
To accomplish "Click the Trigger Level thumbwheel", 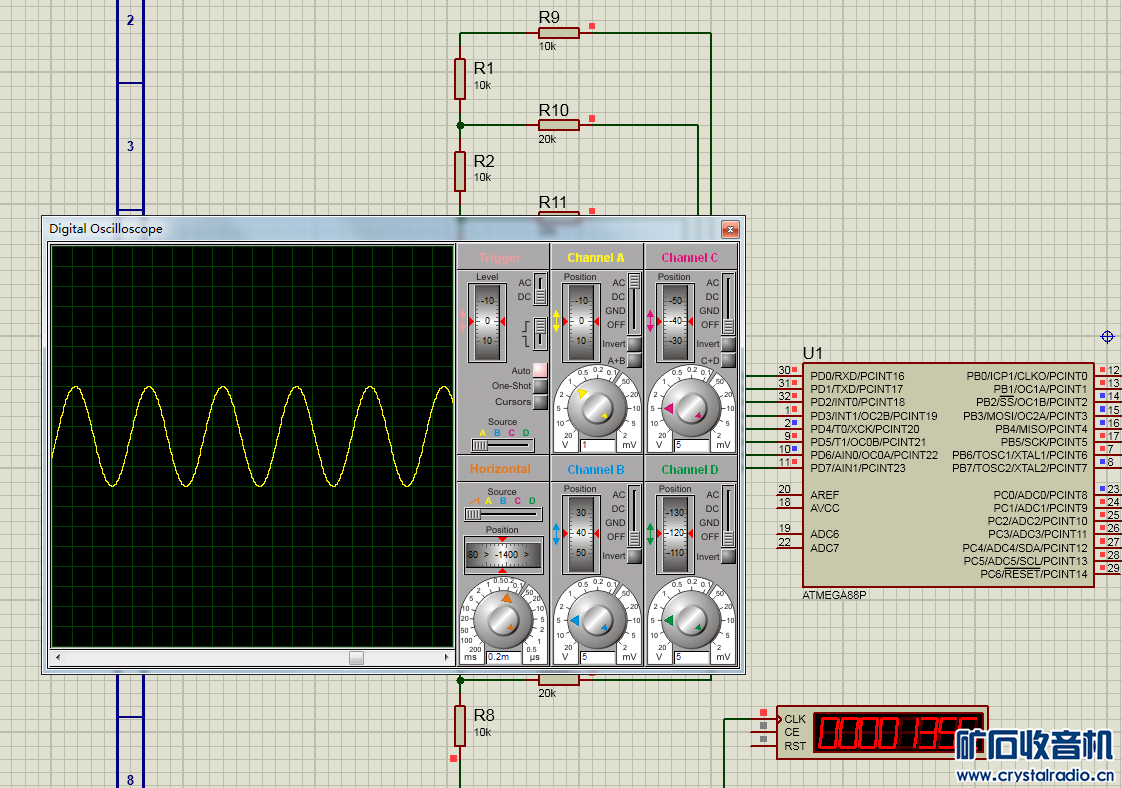I will [487, 322].
